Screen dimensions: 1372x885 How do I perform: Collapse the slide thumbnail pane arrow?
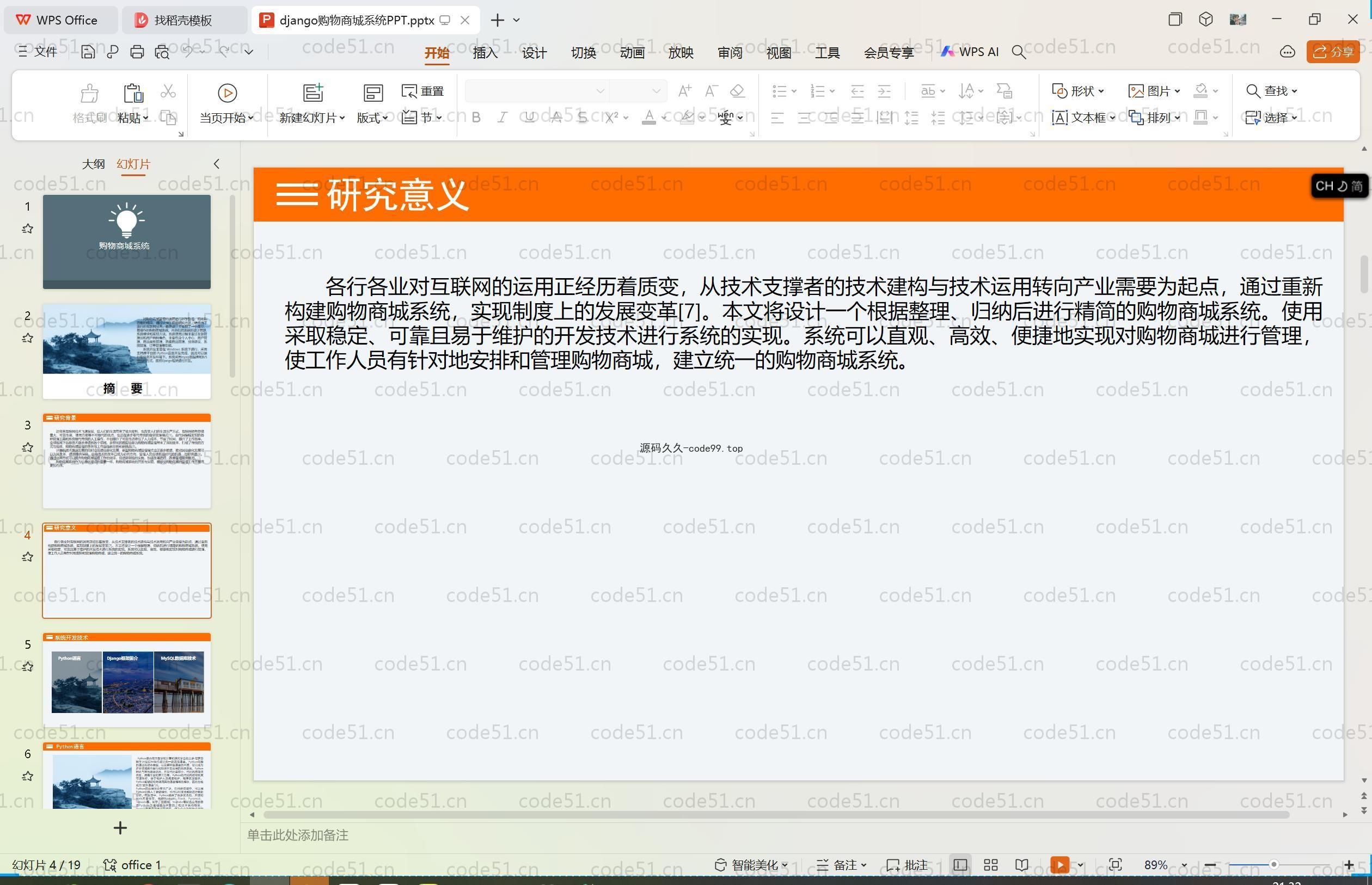tap(217, 164)
